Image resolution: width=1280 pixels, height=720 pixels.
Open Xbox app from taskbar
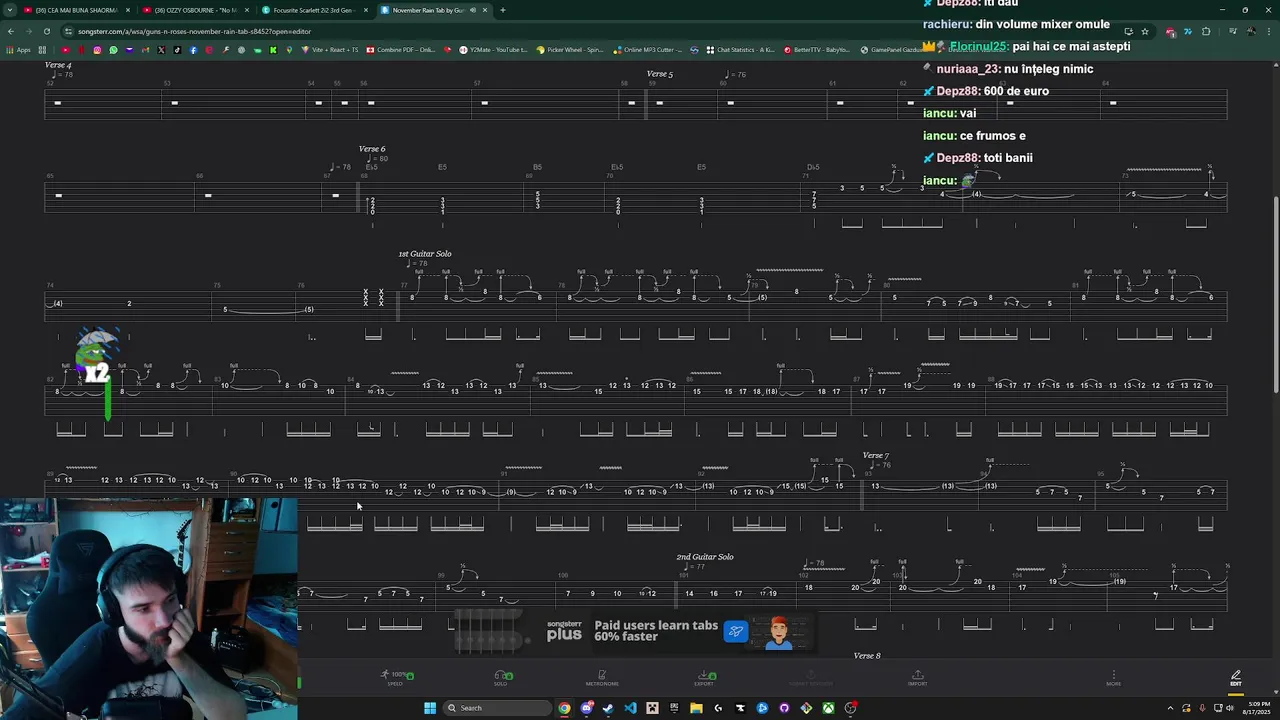point(828,708)
